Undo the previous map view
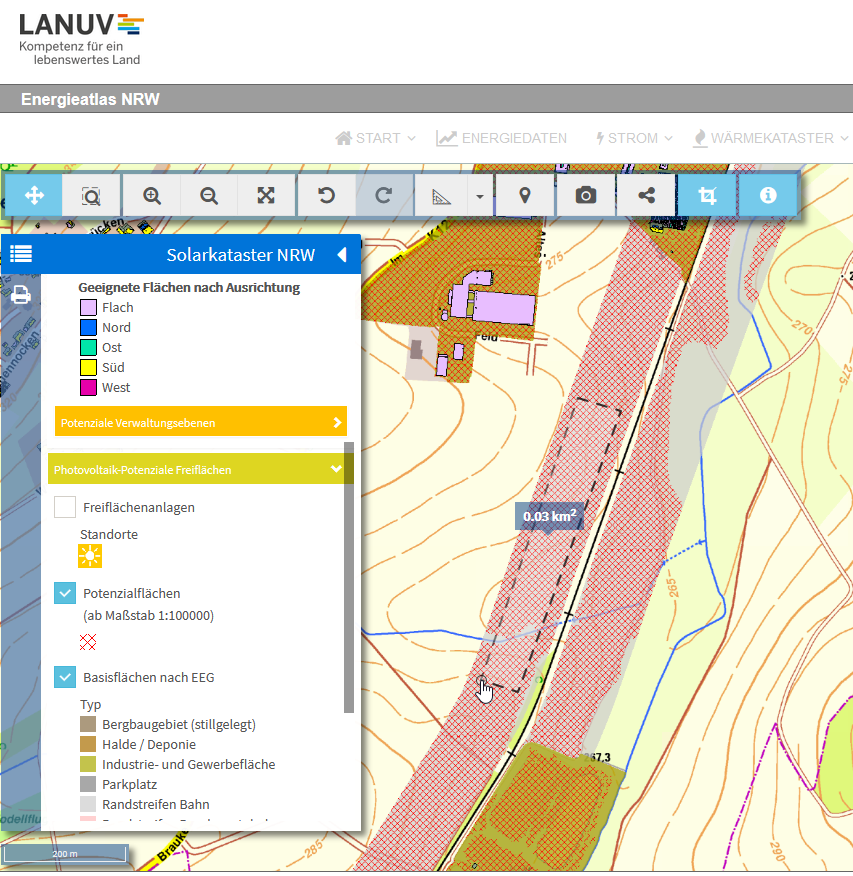Viewport: 853px width, 876px height. [x=326, y=196]
